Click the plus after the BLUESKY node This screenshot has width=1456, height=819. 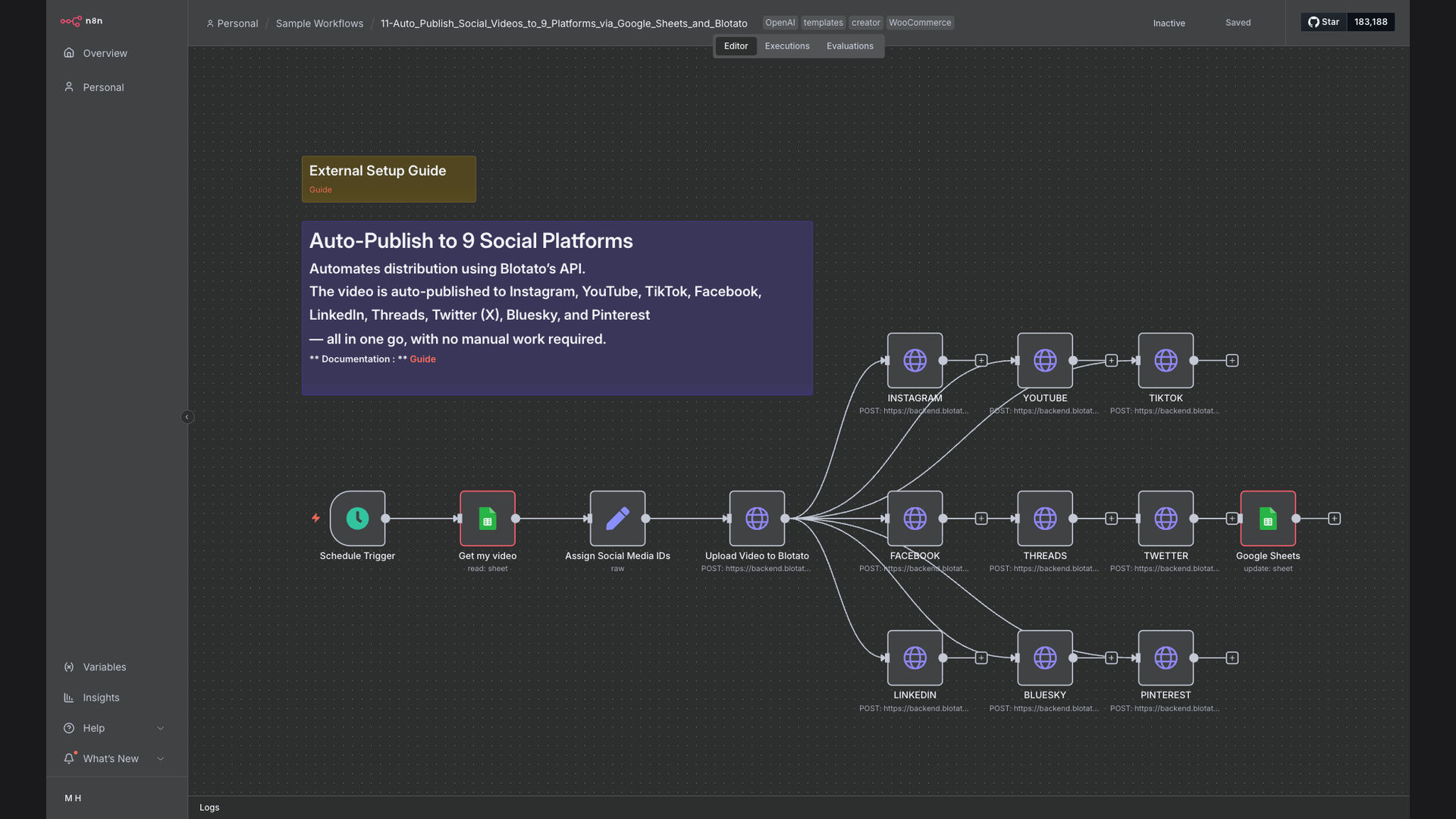[1111, 657]
